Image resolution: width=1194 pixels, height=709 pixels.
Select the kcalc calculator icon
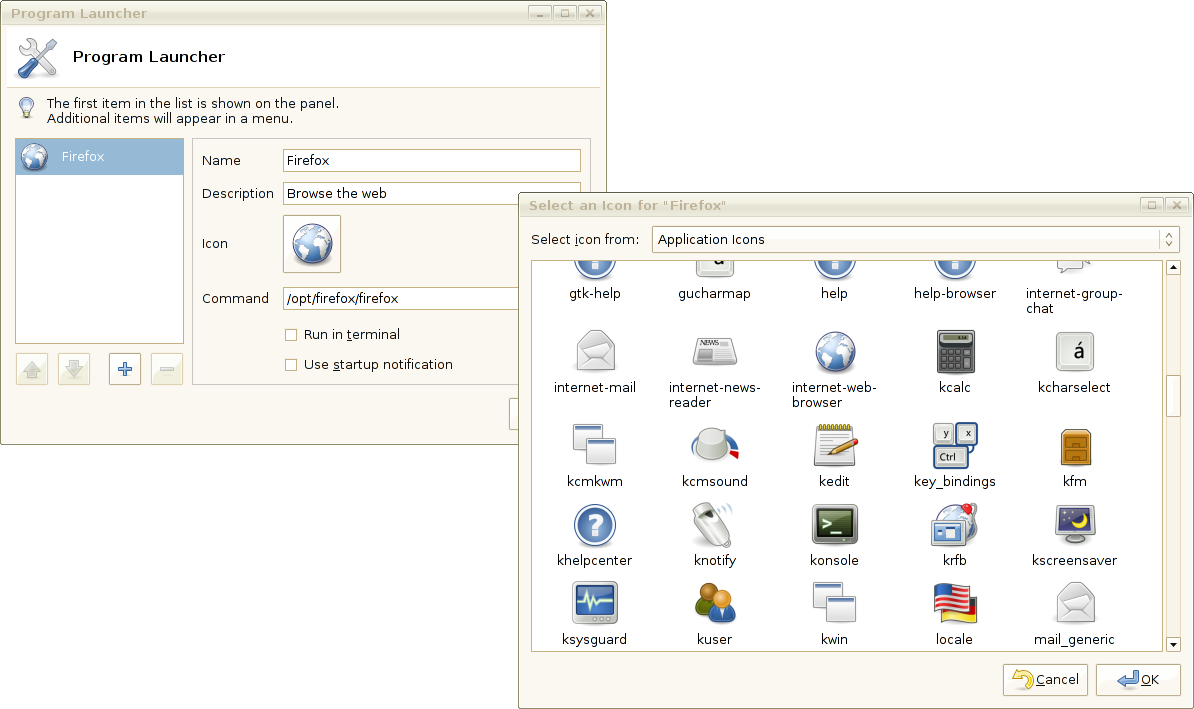pos(954,352)
